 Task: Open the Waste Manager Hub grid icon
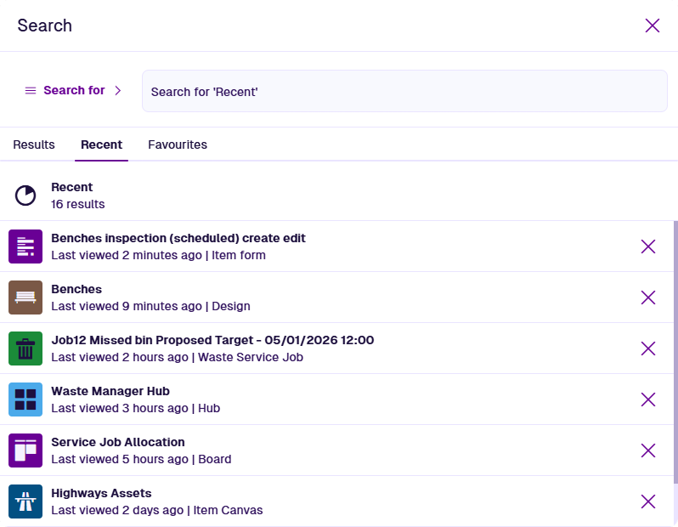[x=26, y=399]
